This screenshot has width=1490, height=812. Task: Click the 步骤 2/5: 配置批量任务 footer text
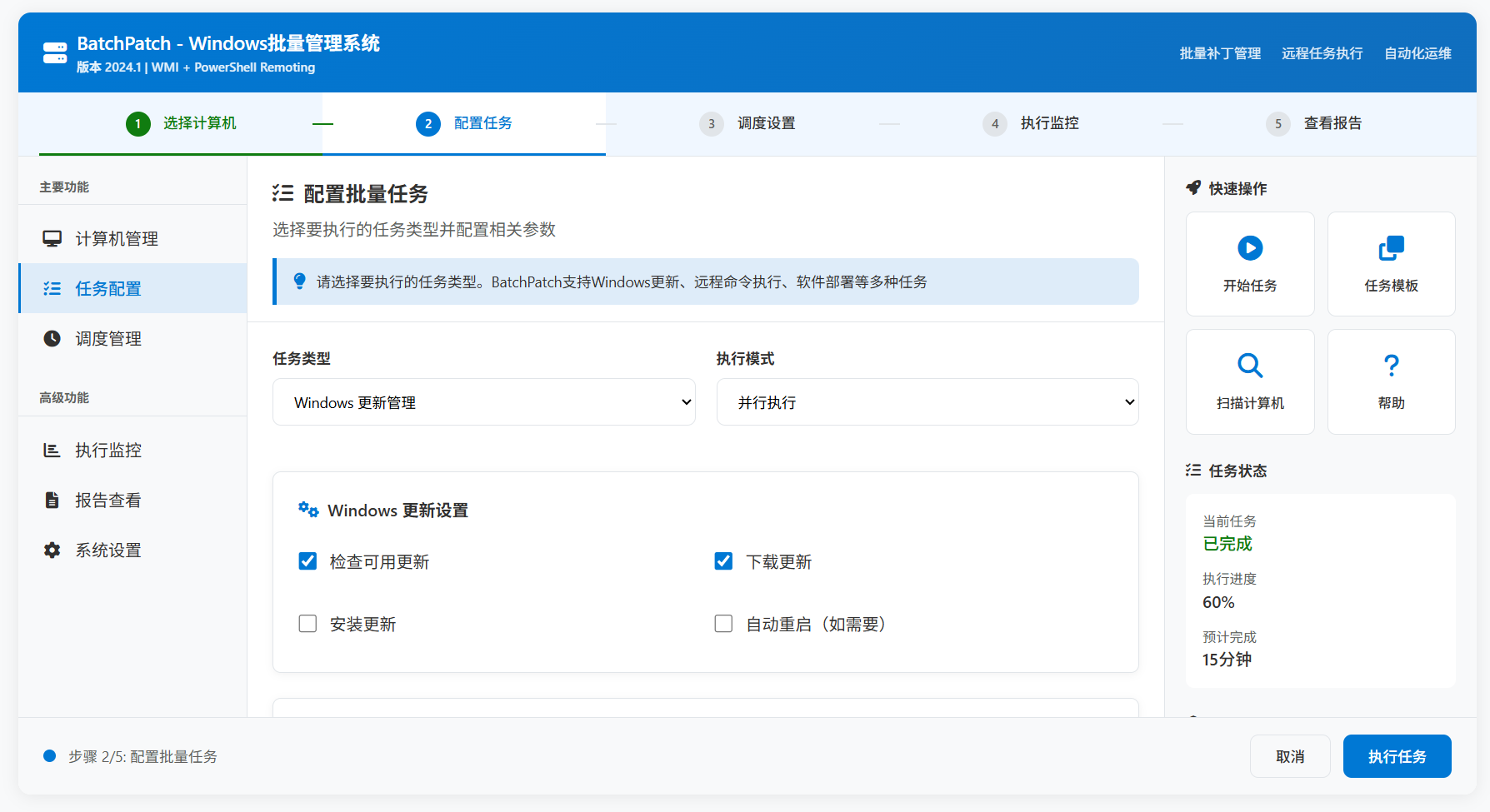(142, 756)
